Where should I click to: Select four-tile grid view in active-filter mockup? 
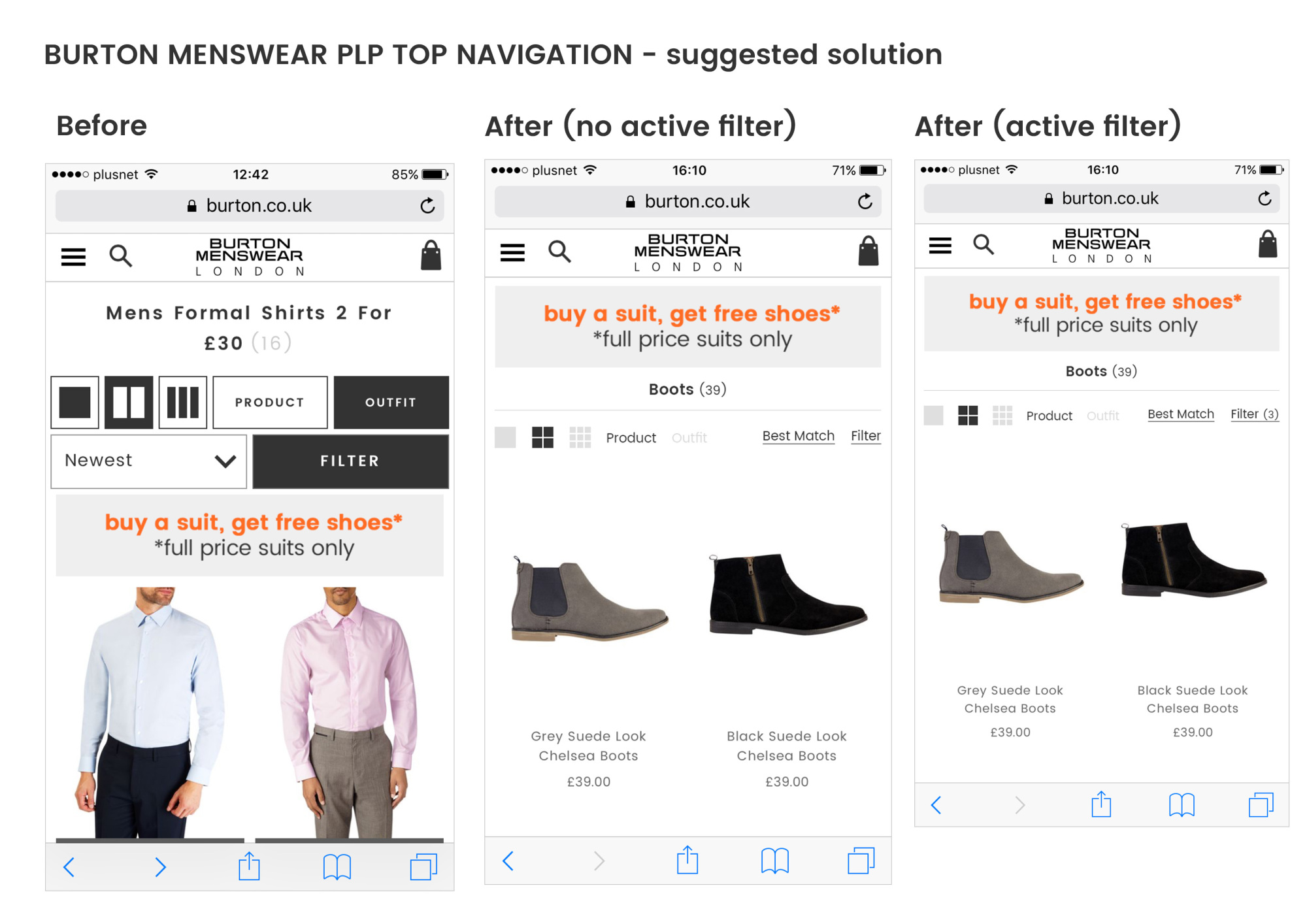coord(968,416)
